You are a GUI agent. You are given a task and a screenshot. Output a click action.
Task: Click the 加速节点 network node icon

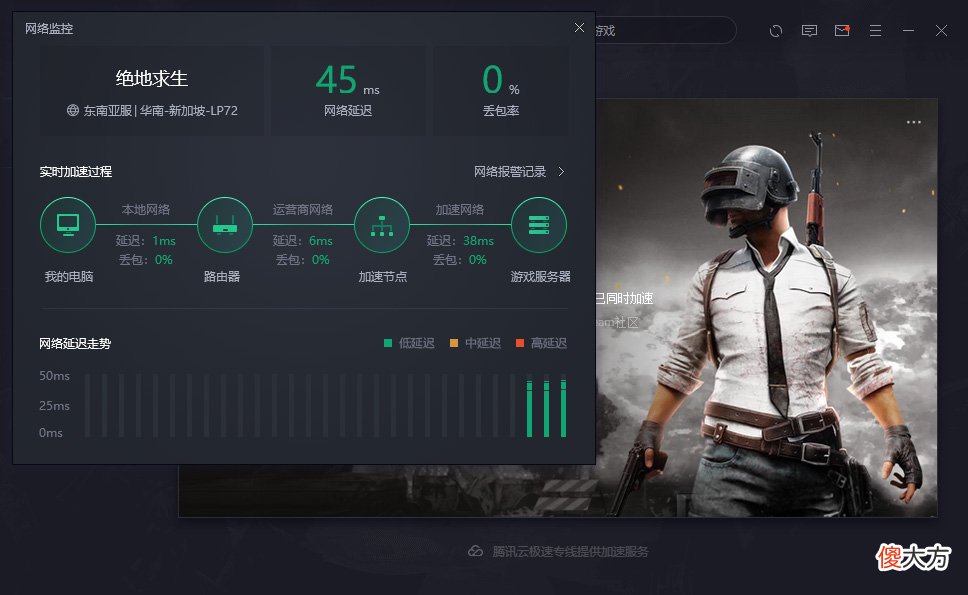point(382,225)
